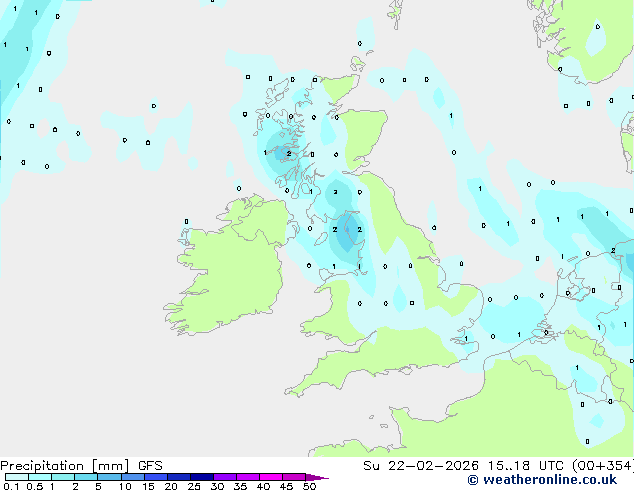The image size is (634, 490).
Task: Click the 1–2 mm legend swatch
Action: [63, 477]
